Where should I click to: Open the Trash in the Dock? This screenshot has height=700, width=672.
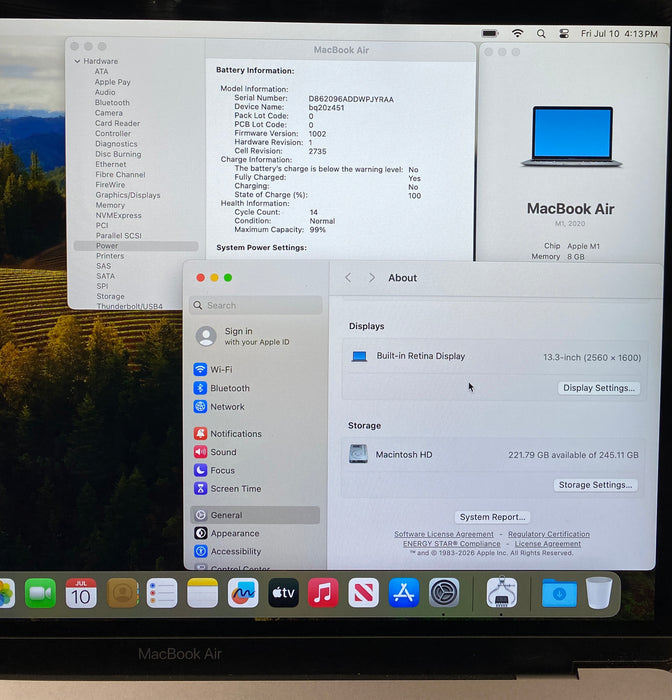click(599, 593)
